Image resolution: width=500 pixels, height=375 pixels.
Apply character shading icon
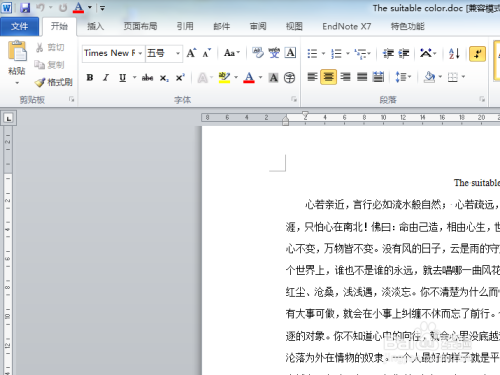point(274,78)
